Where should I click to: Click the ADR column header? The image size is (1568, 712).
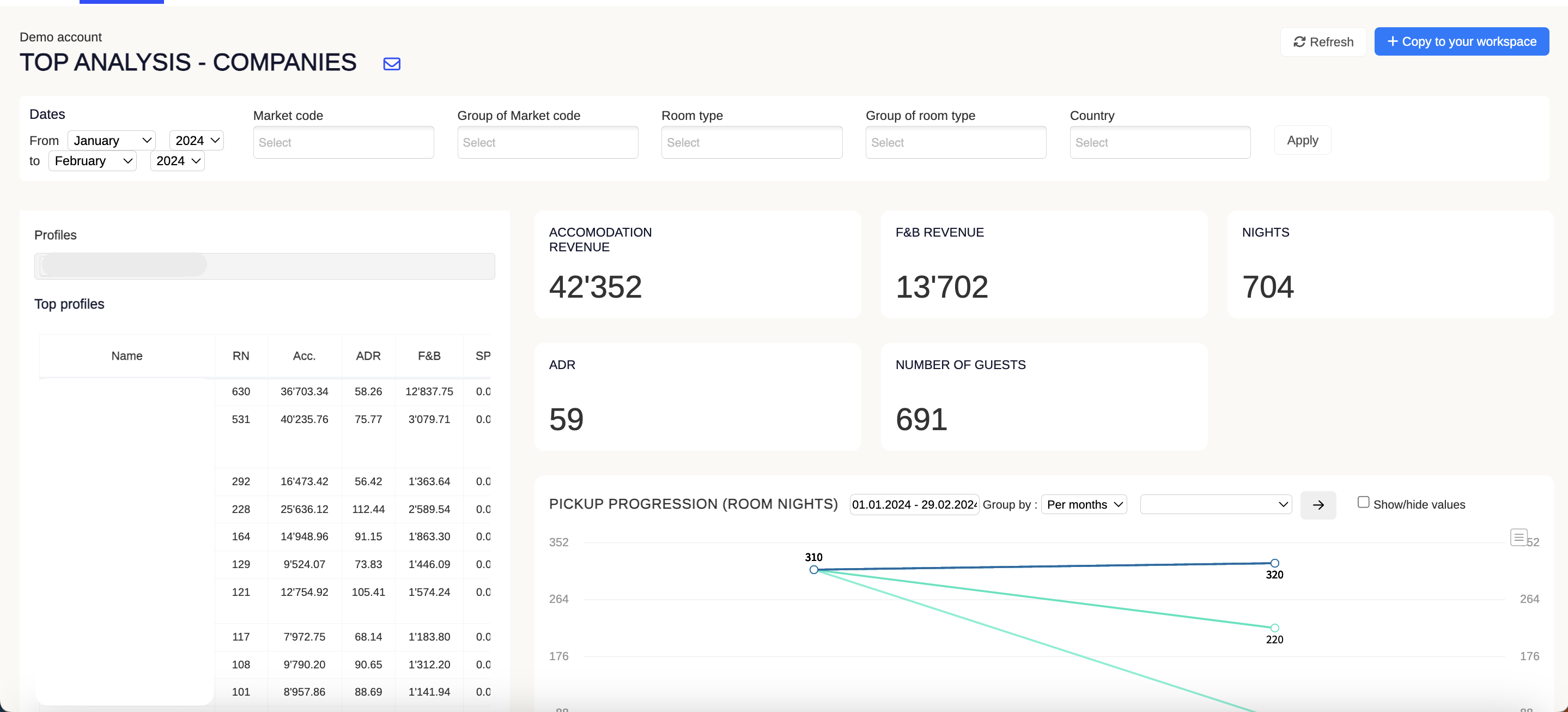point(368,357)
